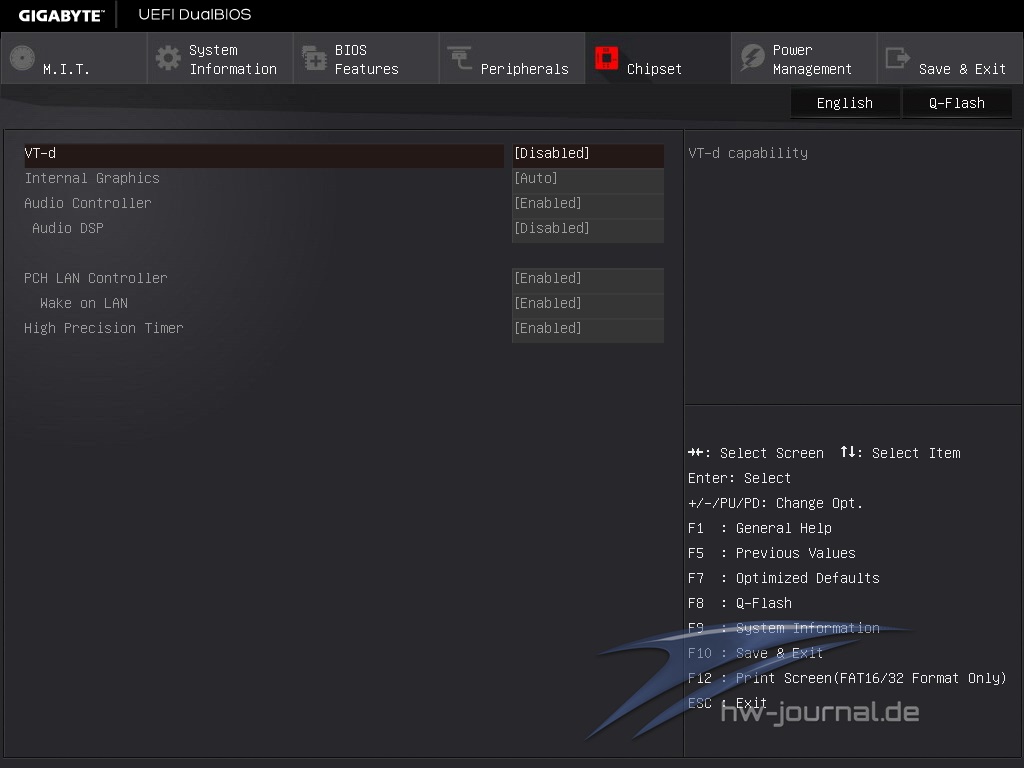Click the System Information gear icon
Screen dimensions: 1024x768
pos(168,58)
